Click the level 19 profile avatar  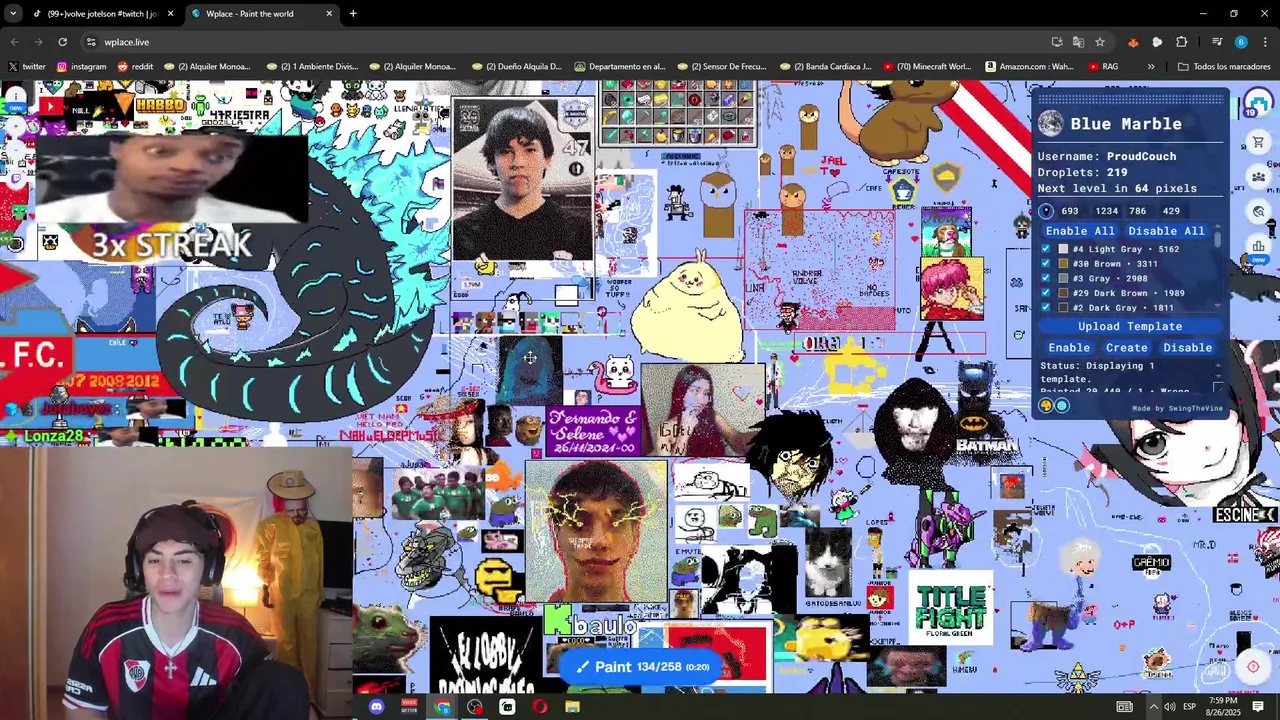click(1257, 103)
